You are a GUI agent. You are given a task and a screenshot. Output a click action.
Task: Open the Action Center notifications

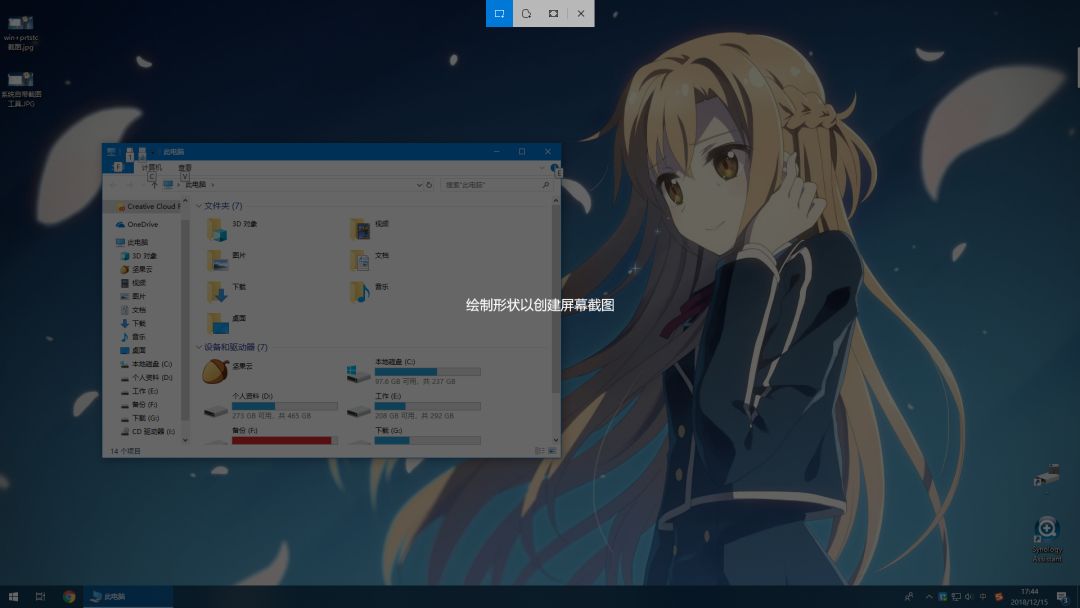click(x=1063, y=596)
